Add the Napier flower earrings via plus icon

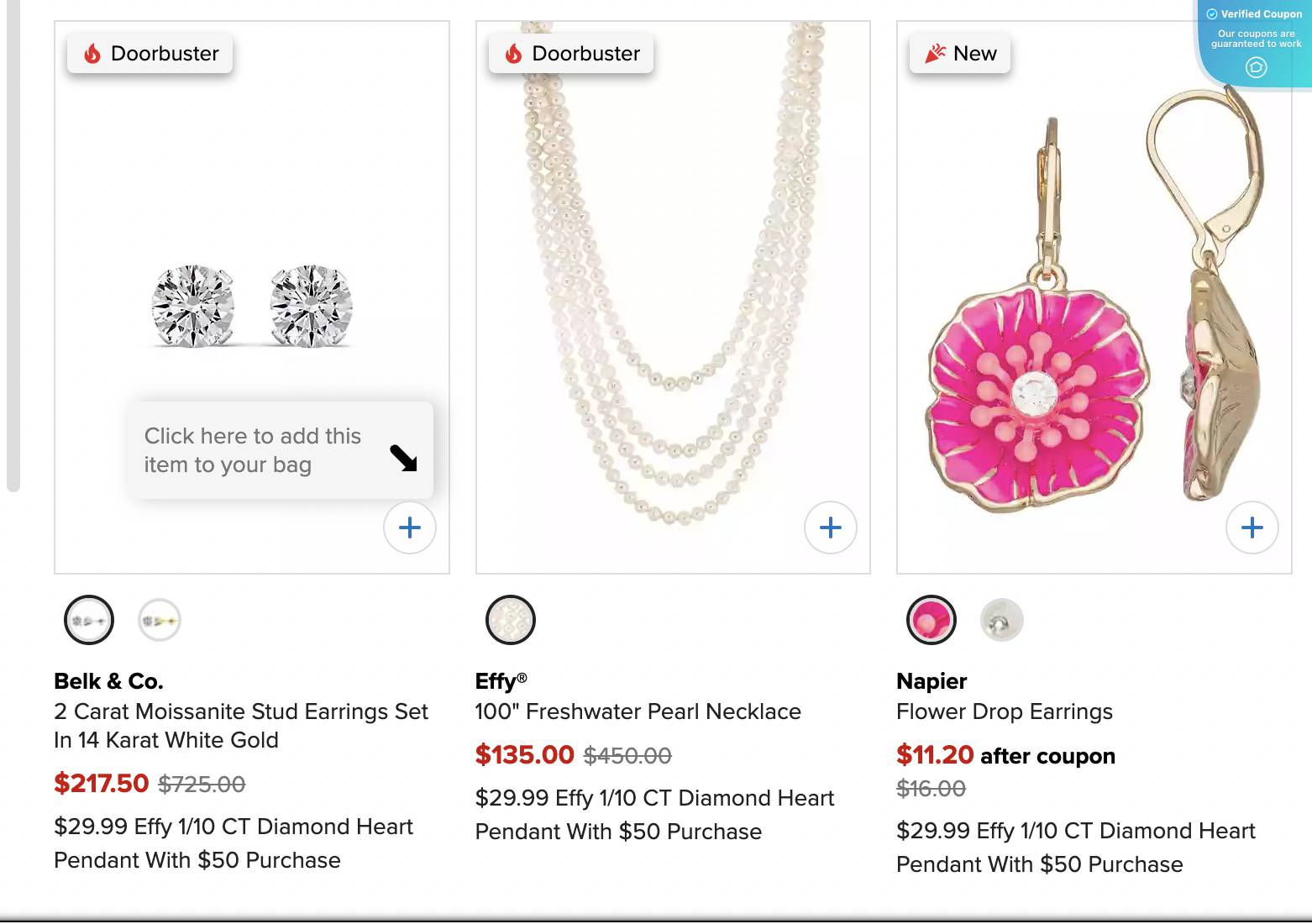(x=1252, y=528)
